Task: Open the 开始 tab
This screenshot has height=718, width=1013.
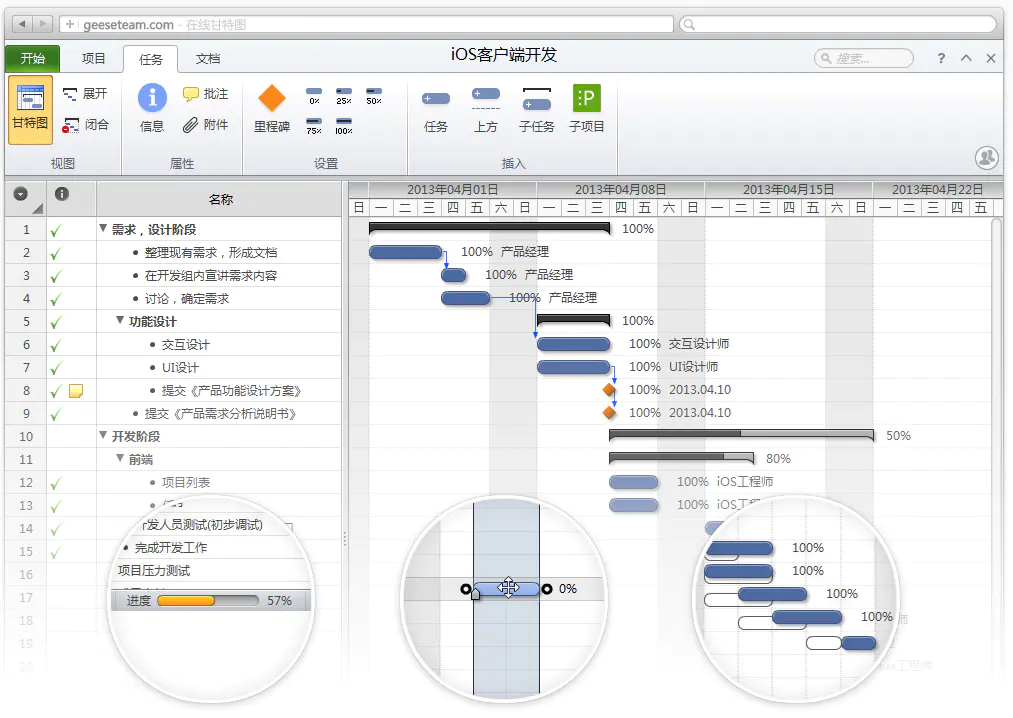Action: pos(32,58)
